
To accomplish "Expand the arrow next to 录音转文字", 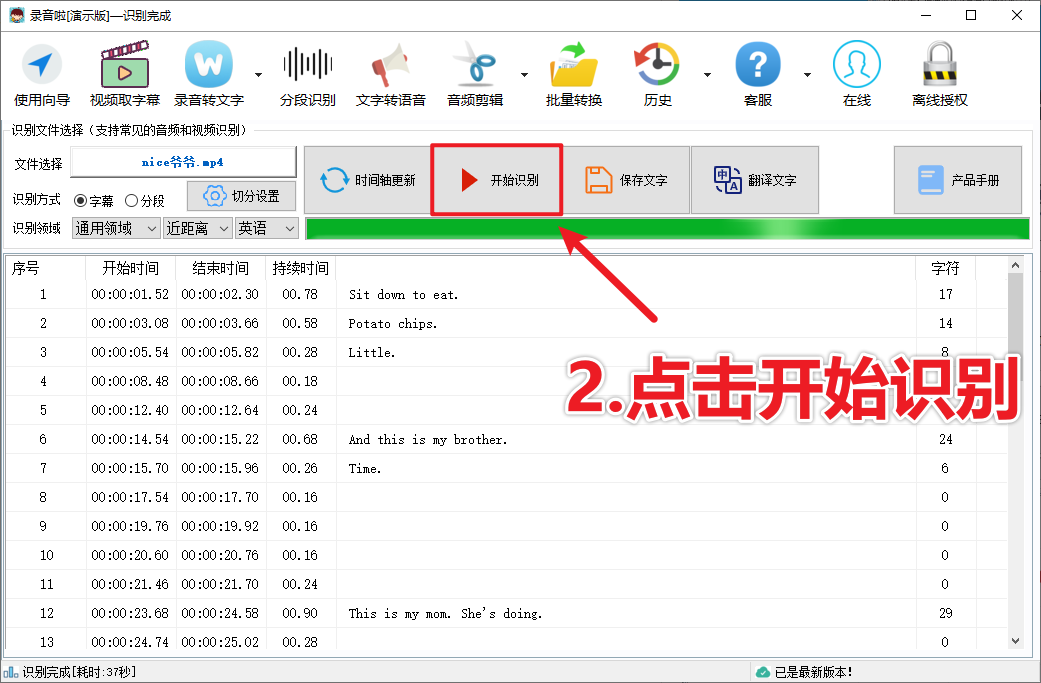I will [258, 75].
